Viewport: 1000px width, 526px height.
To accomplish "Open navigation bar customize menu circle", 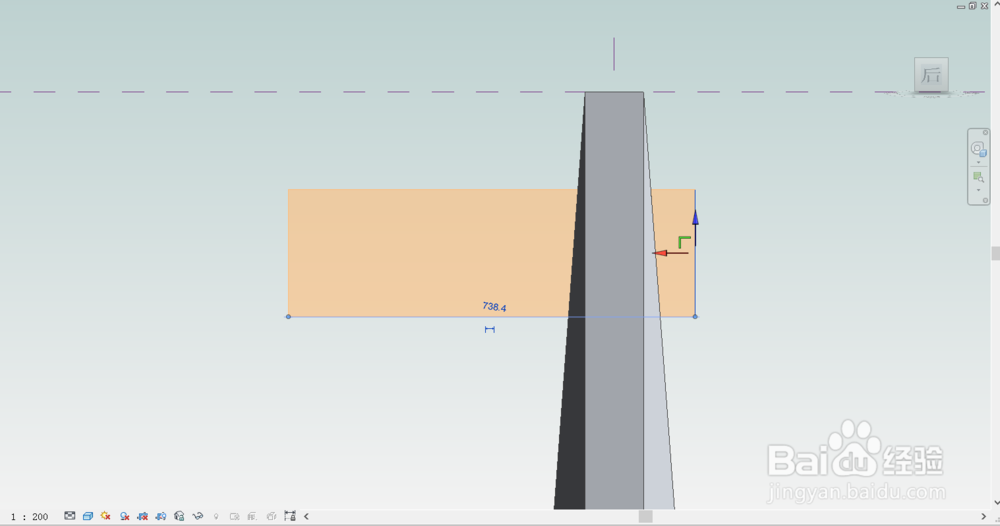I will 985,200.
